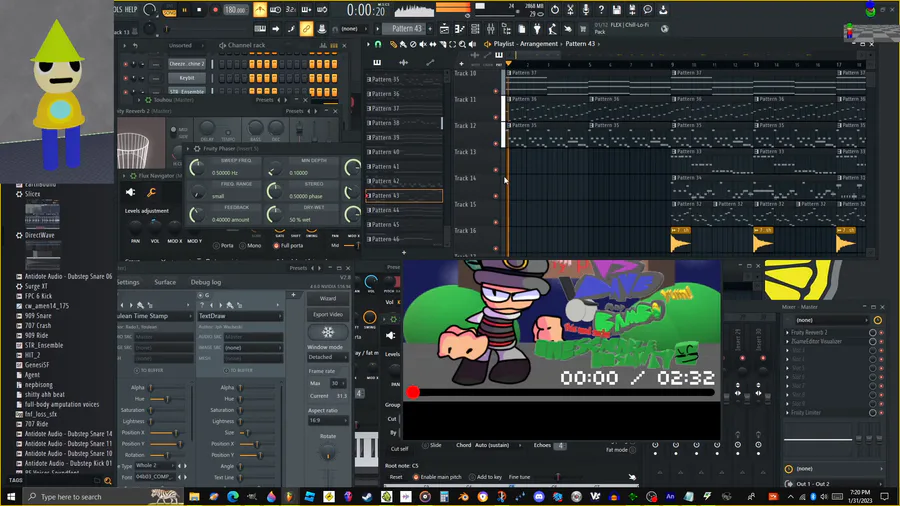Viewport: 900px width, 506px height.
Task: Pause playback in transport bar
Action: click(x=184, y=10)
